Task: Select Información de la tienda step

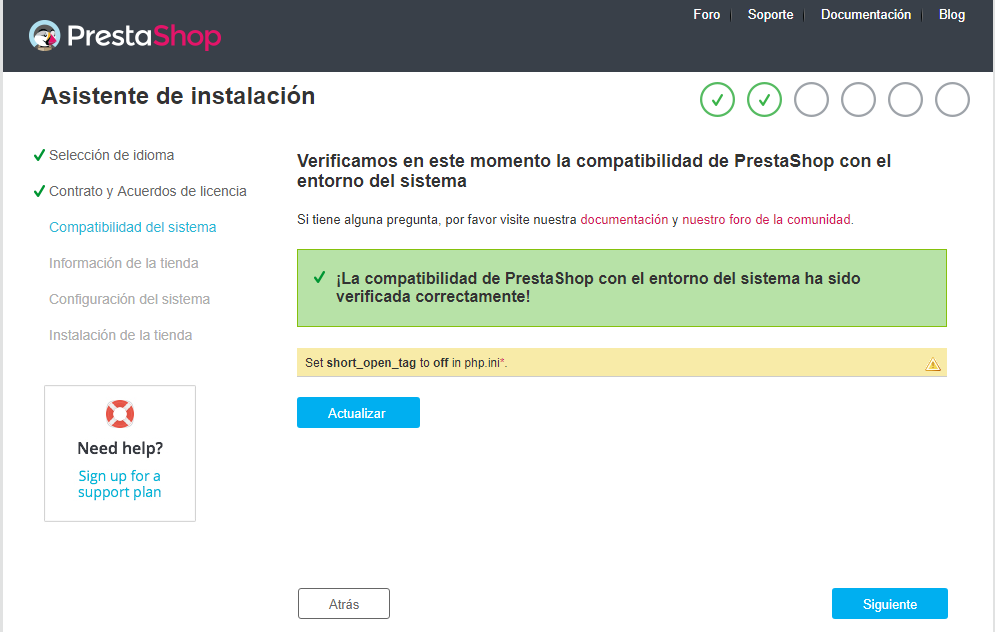Action: (124, 263)
